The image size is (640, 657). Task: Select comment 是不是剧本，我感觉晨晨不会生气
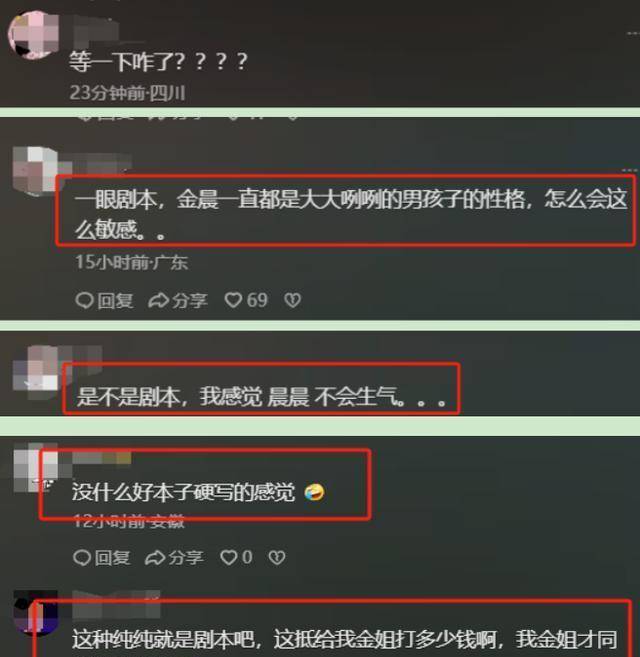tap(261, 396)
